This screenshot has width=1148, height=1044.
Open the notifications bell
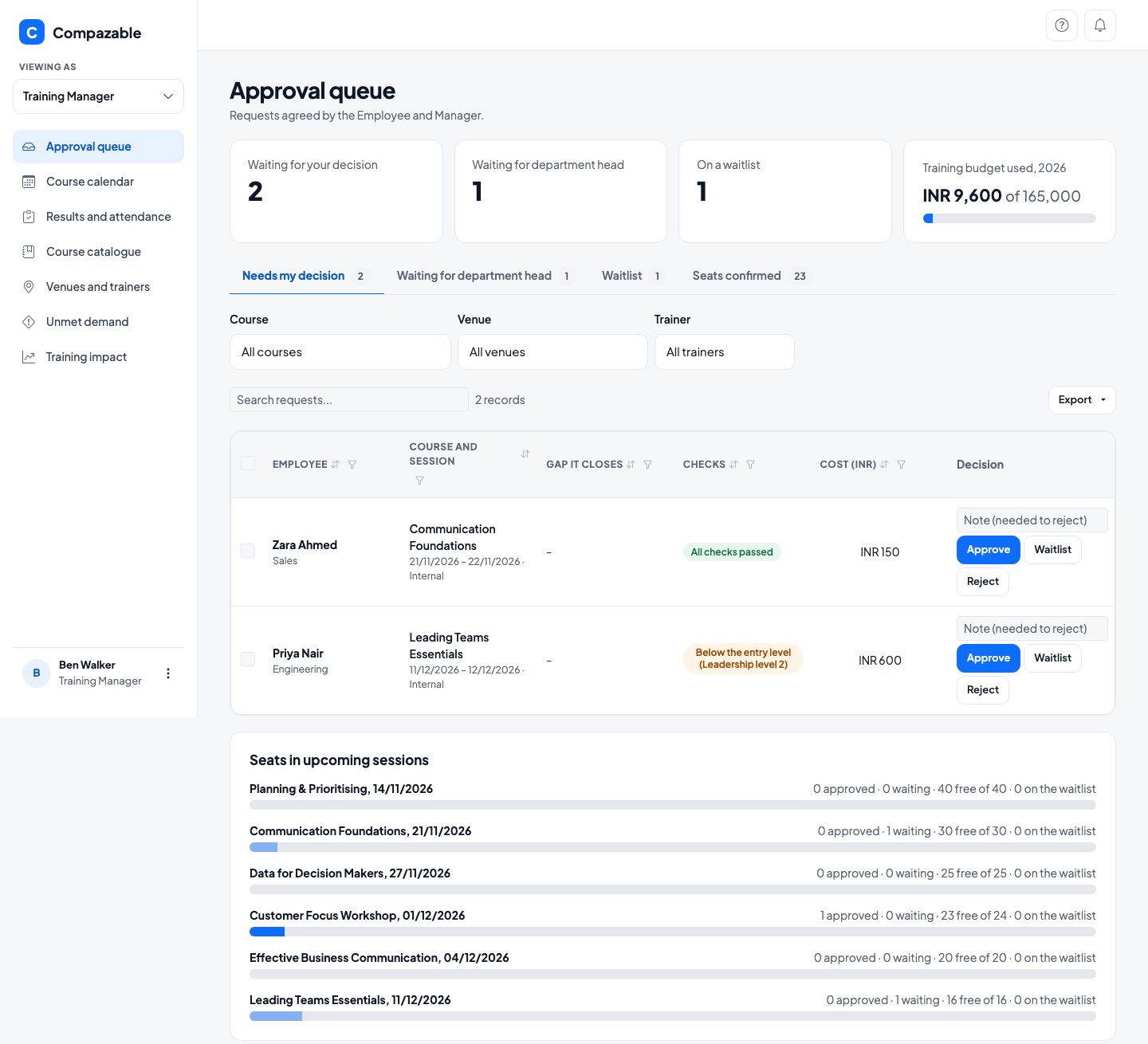1100,26
